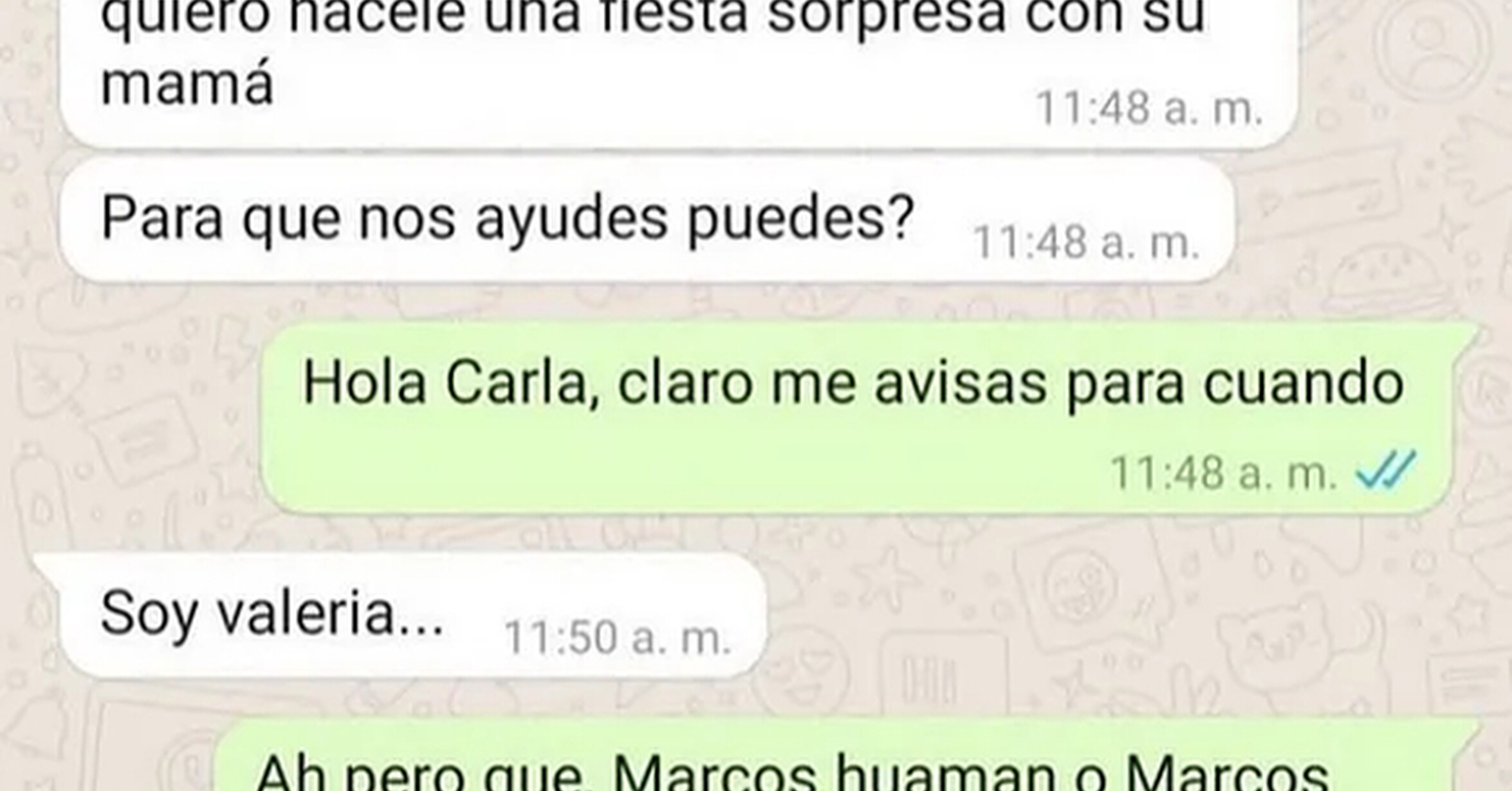This screenshot has height=791, width=1512.
Task: Select the 'Para que nos ayudes puedes?' message
Action: coord(647,221)
